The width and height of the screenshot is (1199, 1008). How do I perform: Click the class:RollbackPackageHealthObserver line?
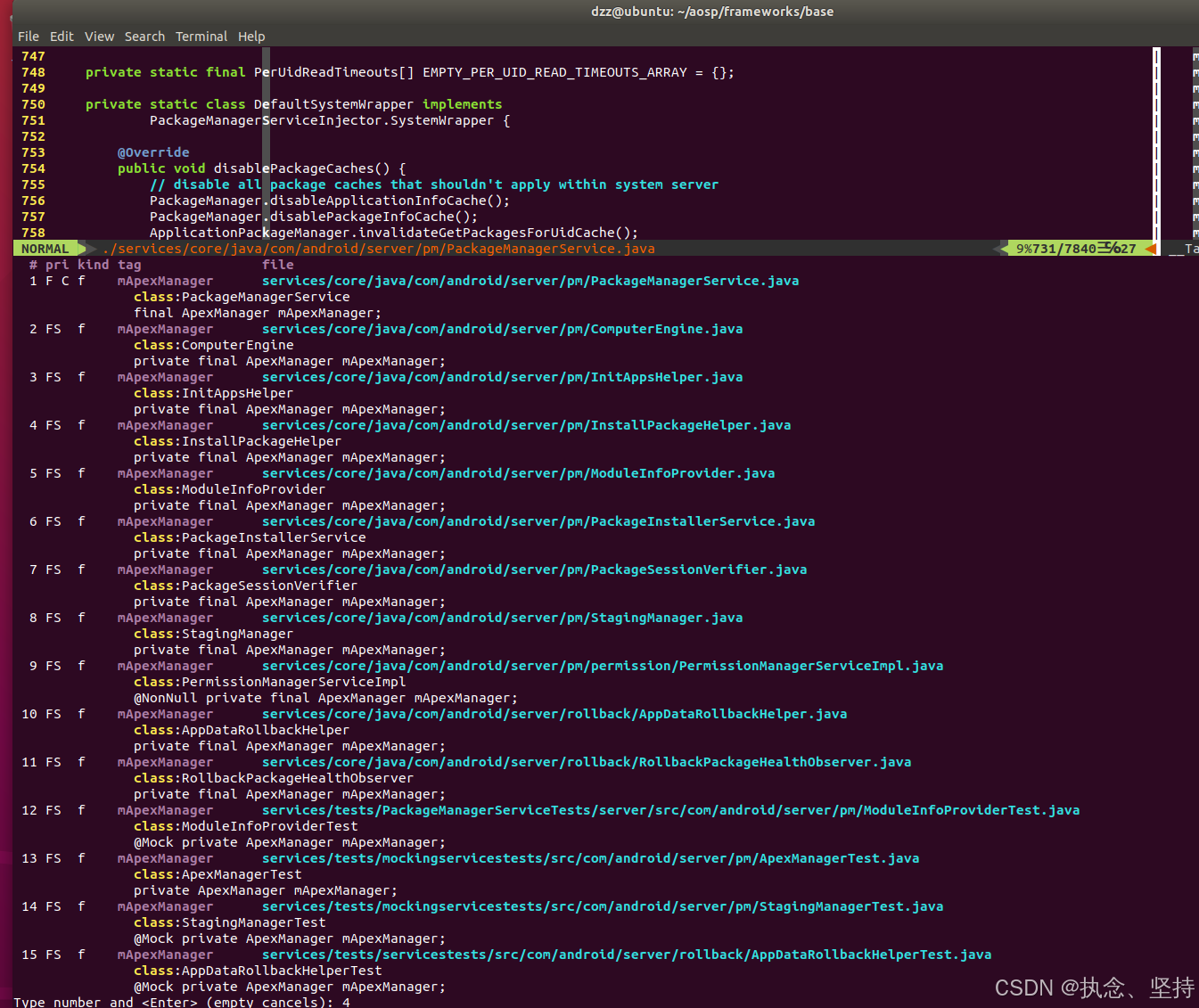(274, 778)
